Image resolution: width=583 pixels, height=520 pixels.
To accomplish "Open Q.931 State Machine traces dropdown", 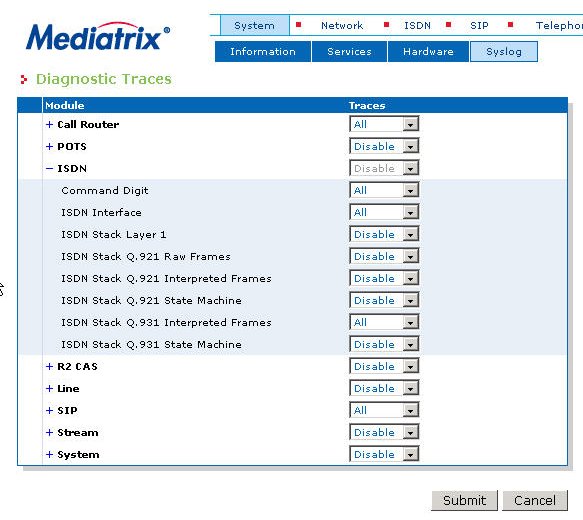I will pyautogui.click(x=384, y=344).
